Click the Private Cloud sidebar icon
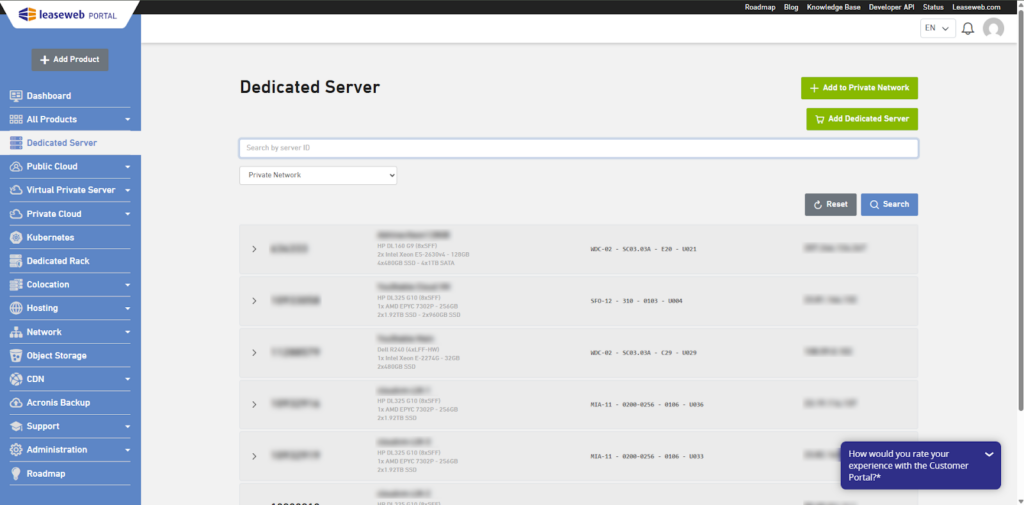1024x505 pixels. [16, 214]
